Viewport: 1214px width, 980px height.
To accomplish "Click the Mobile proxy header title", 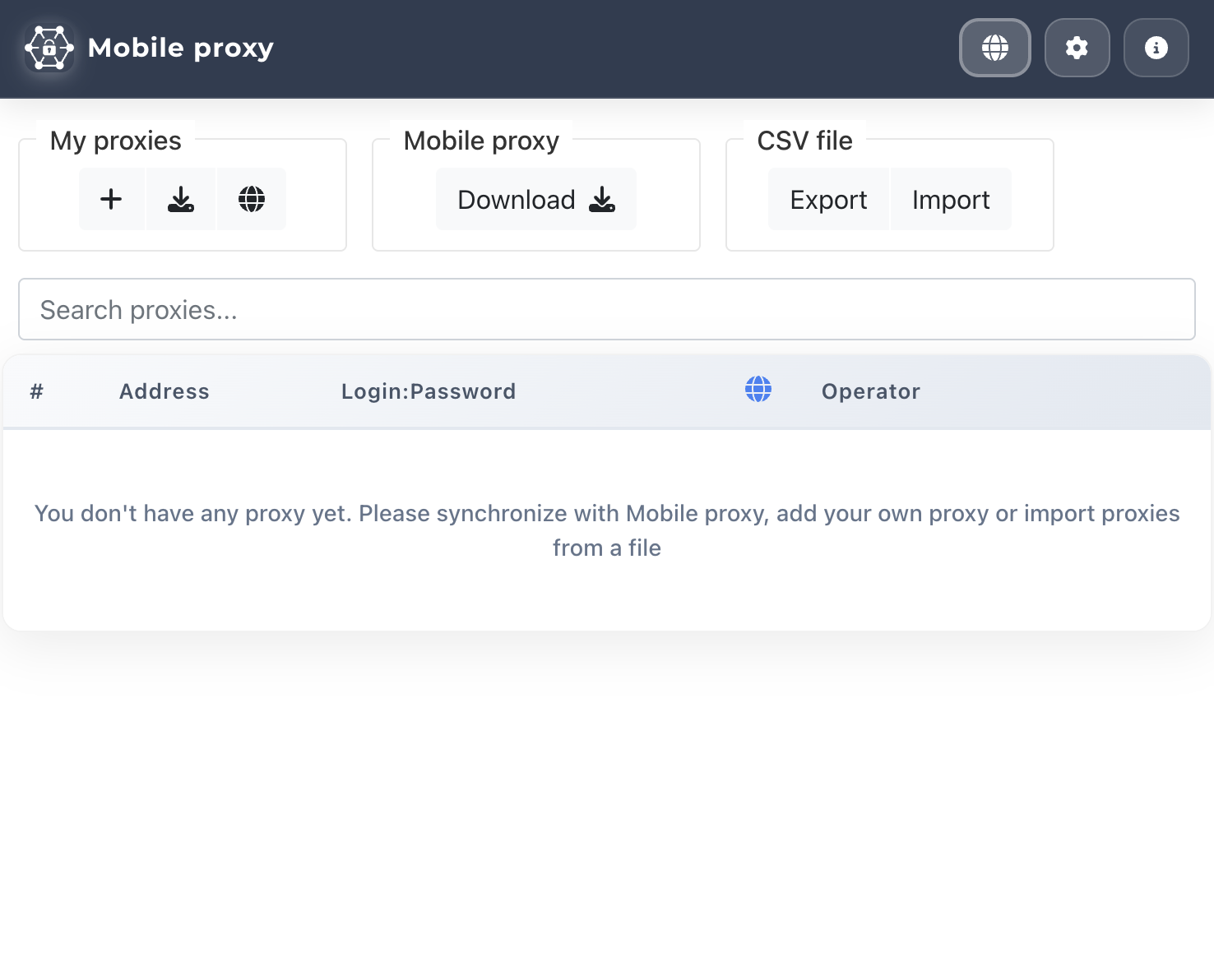I will 181,48.
